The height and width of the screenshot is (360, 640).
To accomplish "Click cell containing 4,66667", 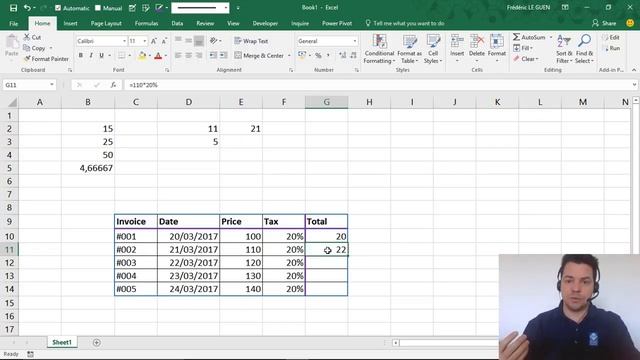I will coord(88,168).
